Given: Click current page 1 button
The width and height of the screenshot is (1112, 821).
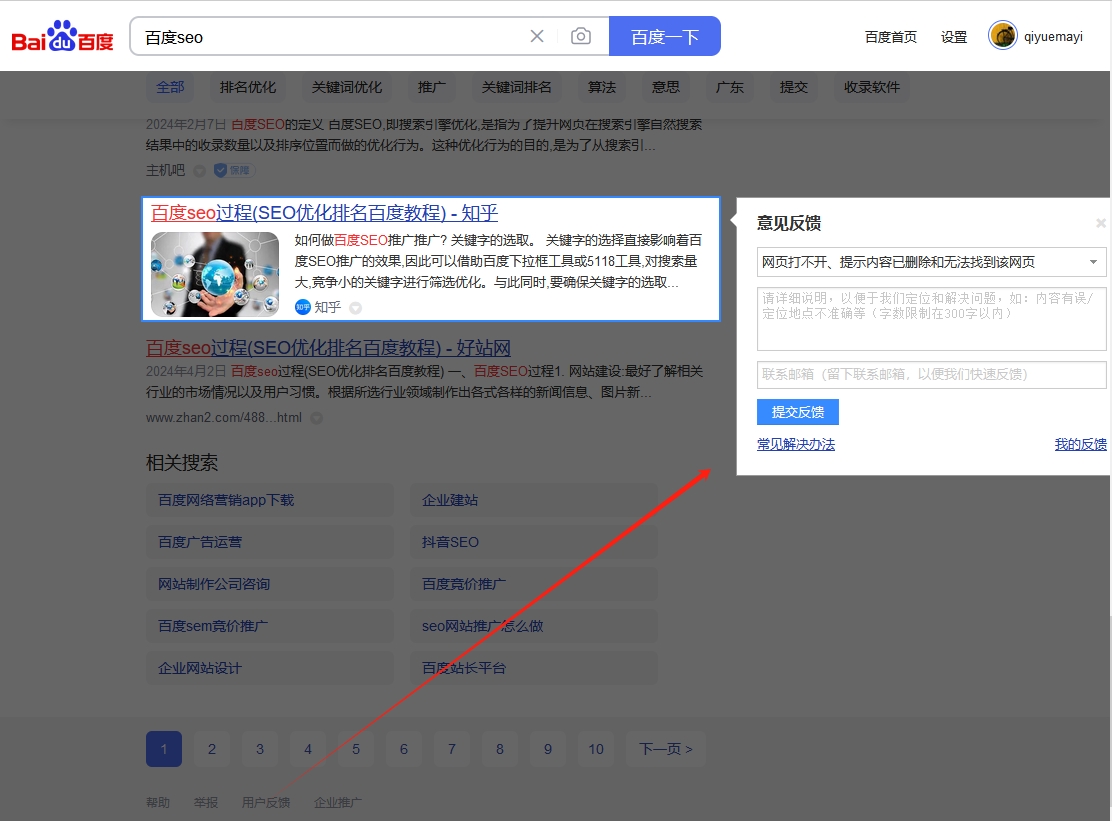Looking at the screenshot, I should pyautogui.click(x=164, y=749).
